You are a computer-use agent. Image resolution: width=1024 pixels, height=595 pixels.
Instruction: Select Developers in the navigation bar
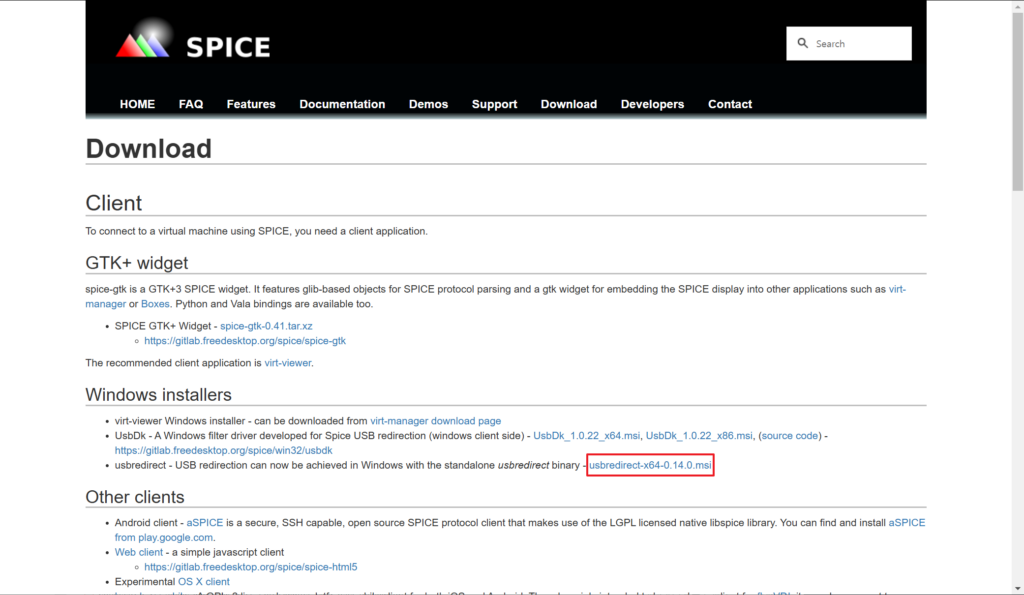[x=652, y=104]
